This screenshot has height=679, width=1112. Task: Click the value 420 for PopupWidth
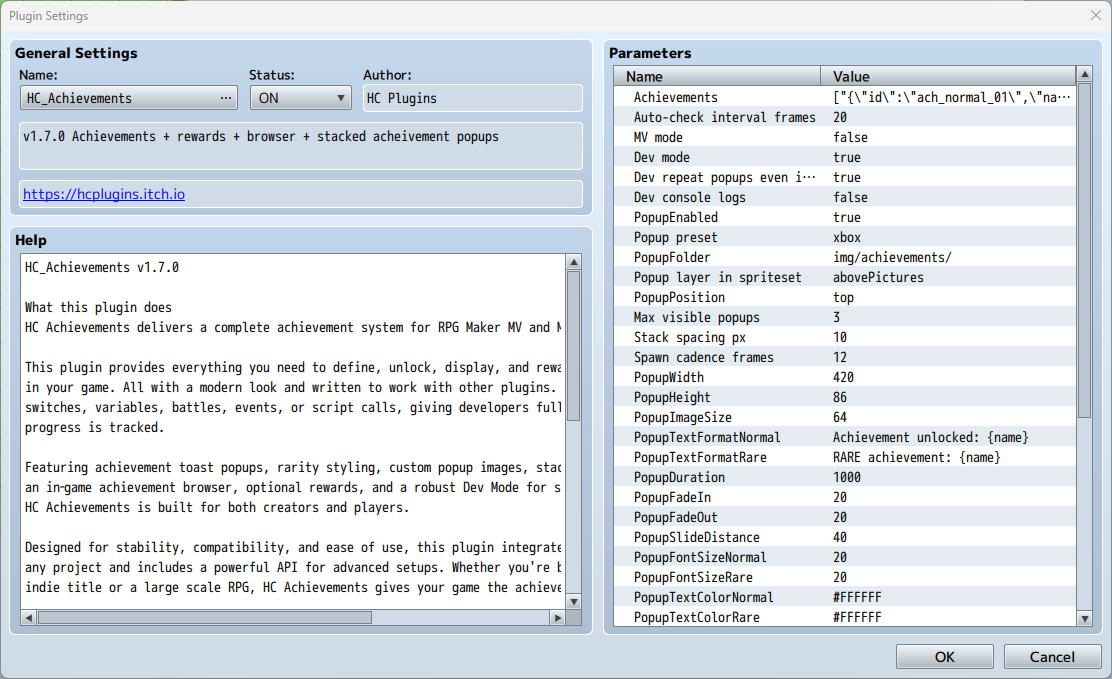coord(843,377)
